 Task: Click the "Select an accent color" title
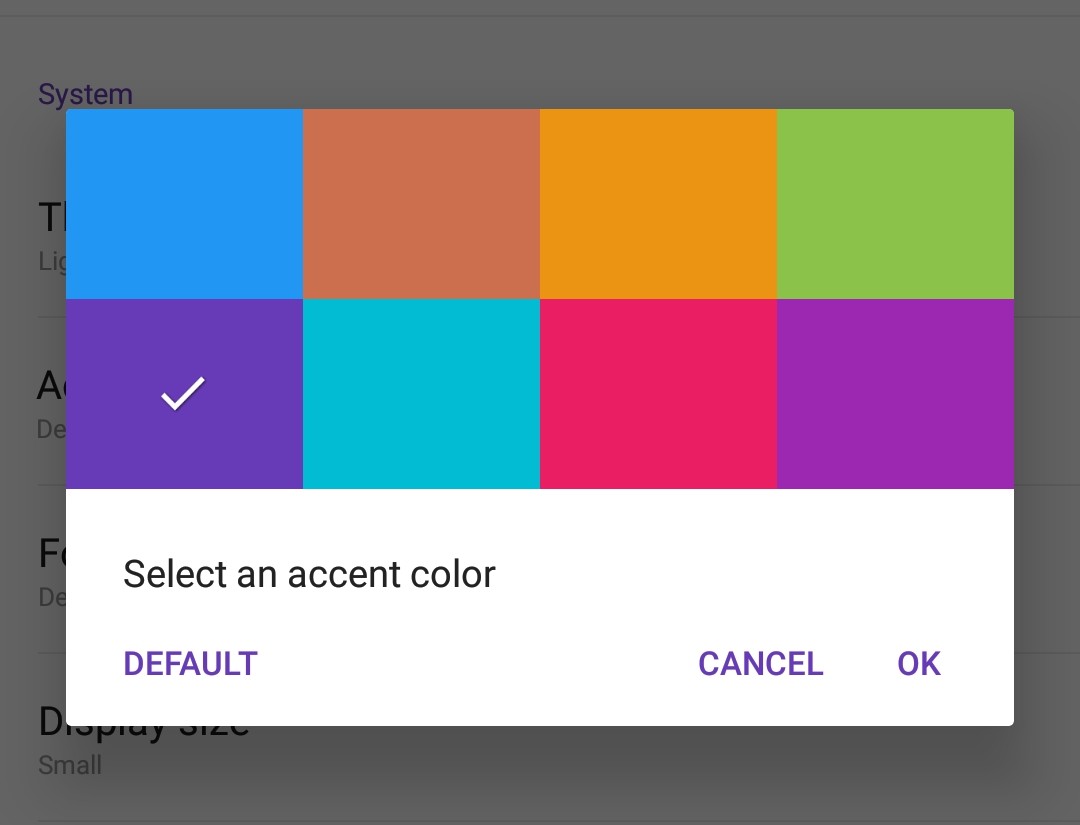309,574
